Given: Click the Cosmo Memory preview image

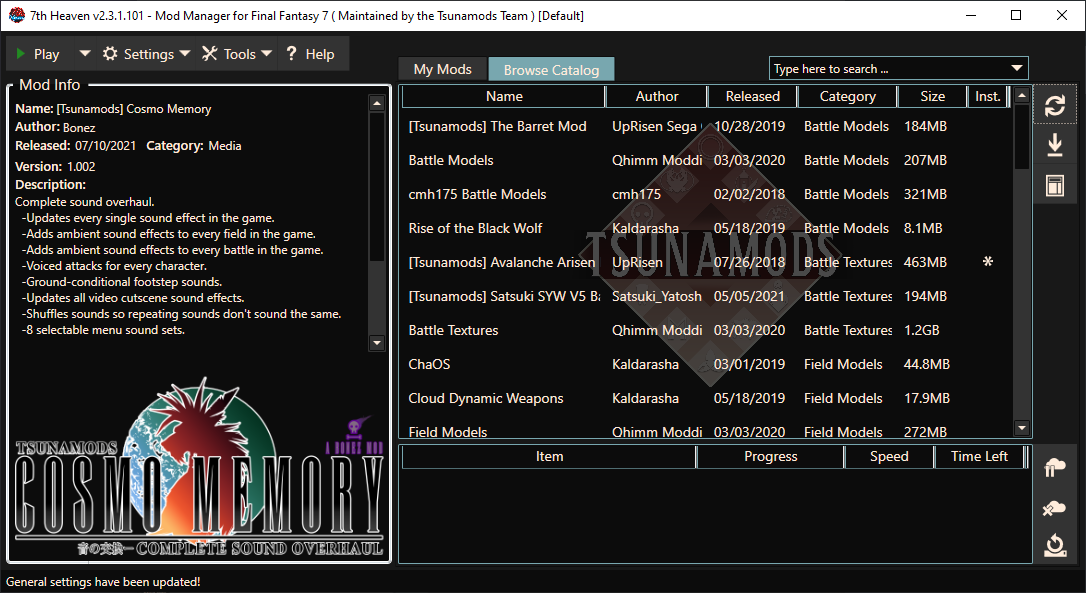Looking at the screenshot, I should pyautogui.click(x=199, y=468).
